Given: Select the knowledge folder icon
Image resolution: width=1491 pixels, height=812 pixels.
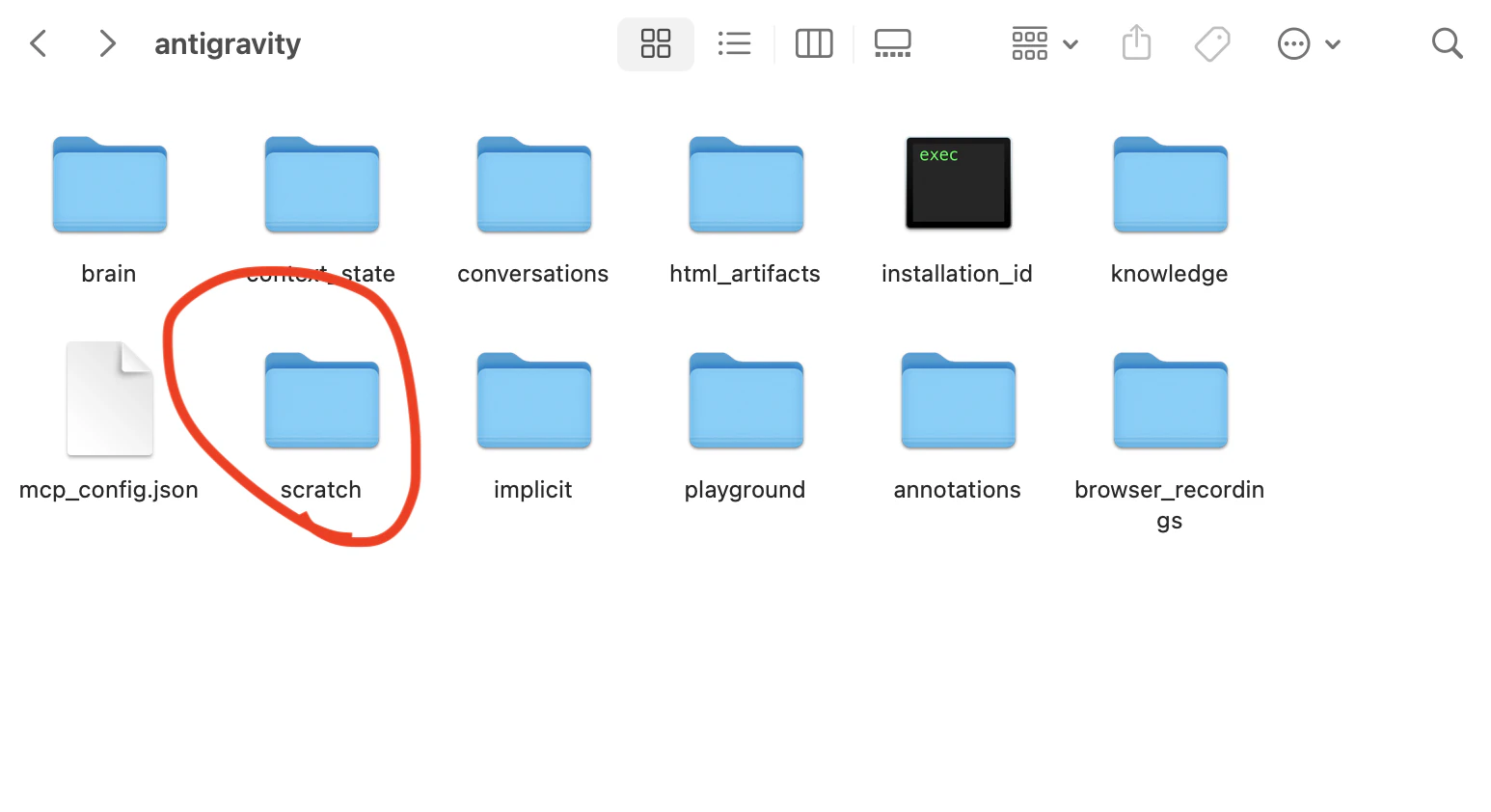Looking at the screenshot, I should coord(1171,185).
